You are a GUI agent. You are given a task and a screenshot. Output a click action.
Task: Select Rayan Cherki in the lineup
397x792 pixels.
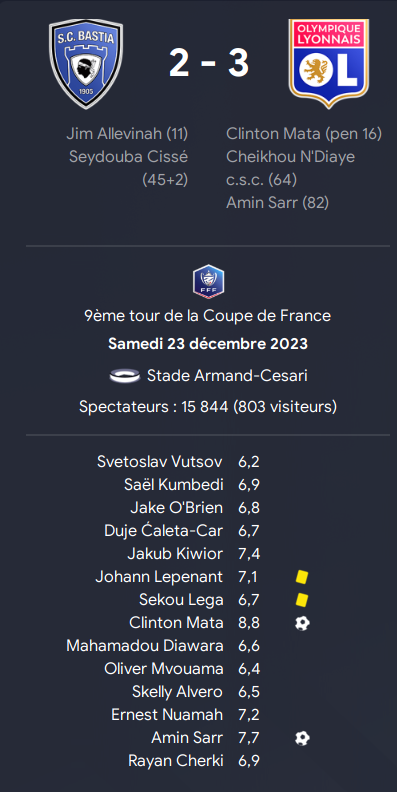[176, 761]
